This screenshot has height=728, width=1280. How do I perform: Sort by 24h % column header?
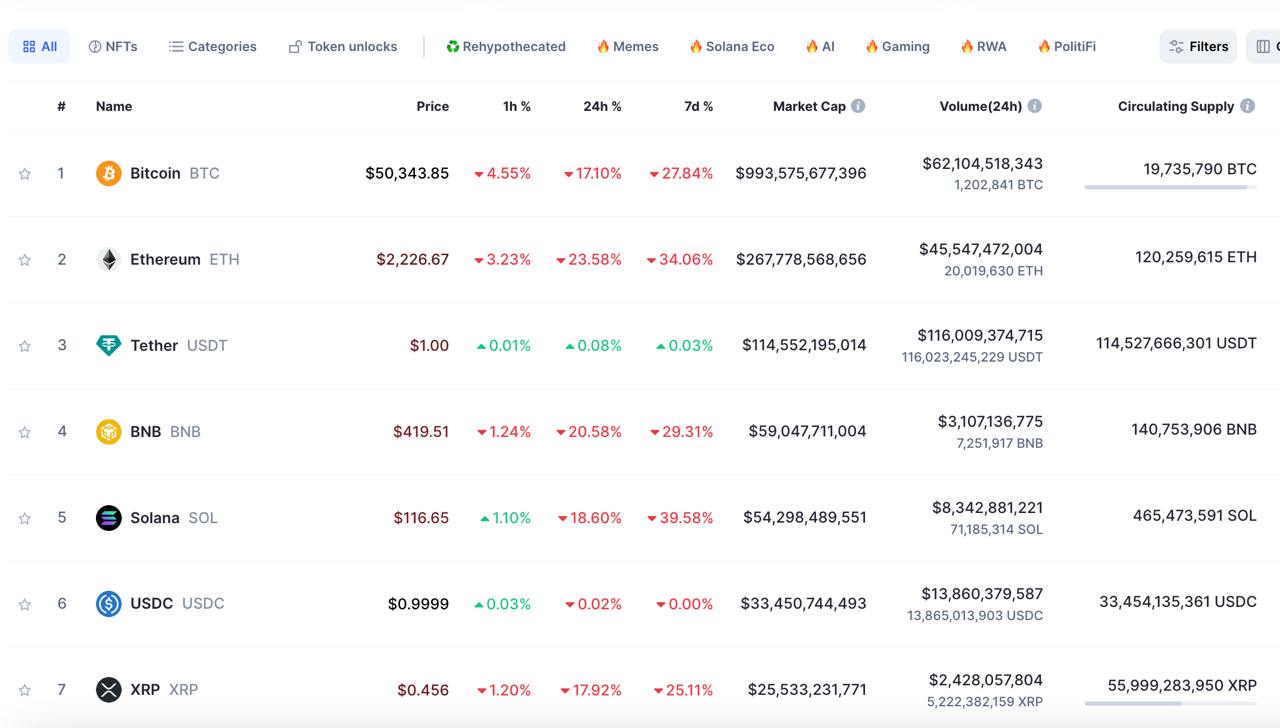coord(602,106)
